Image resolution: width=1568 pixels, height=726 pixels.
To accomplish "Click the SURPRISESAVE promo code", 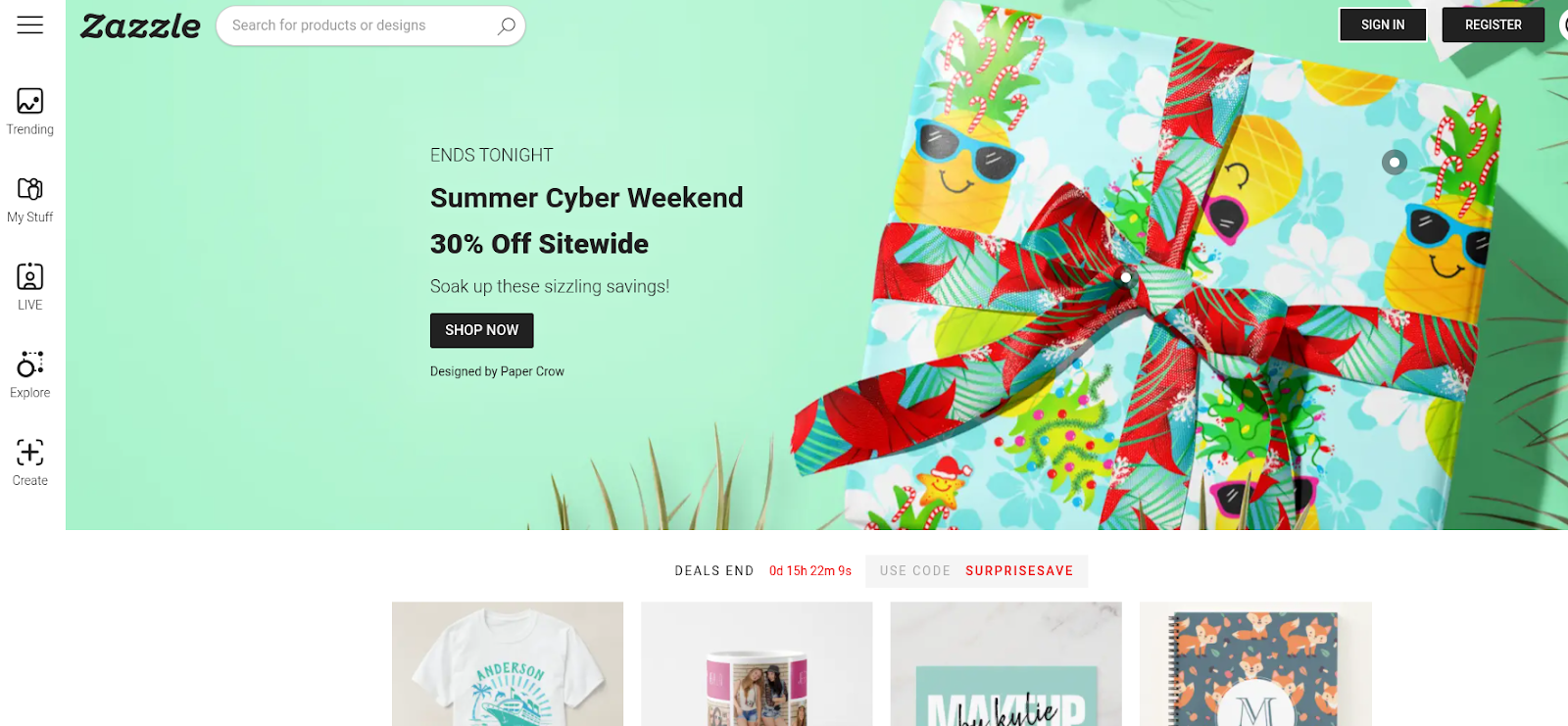I will coord(1019,571).
